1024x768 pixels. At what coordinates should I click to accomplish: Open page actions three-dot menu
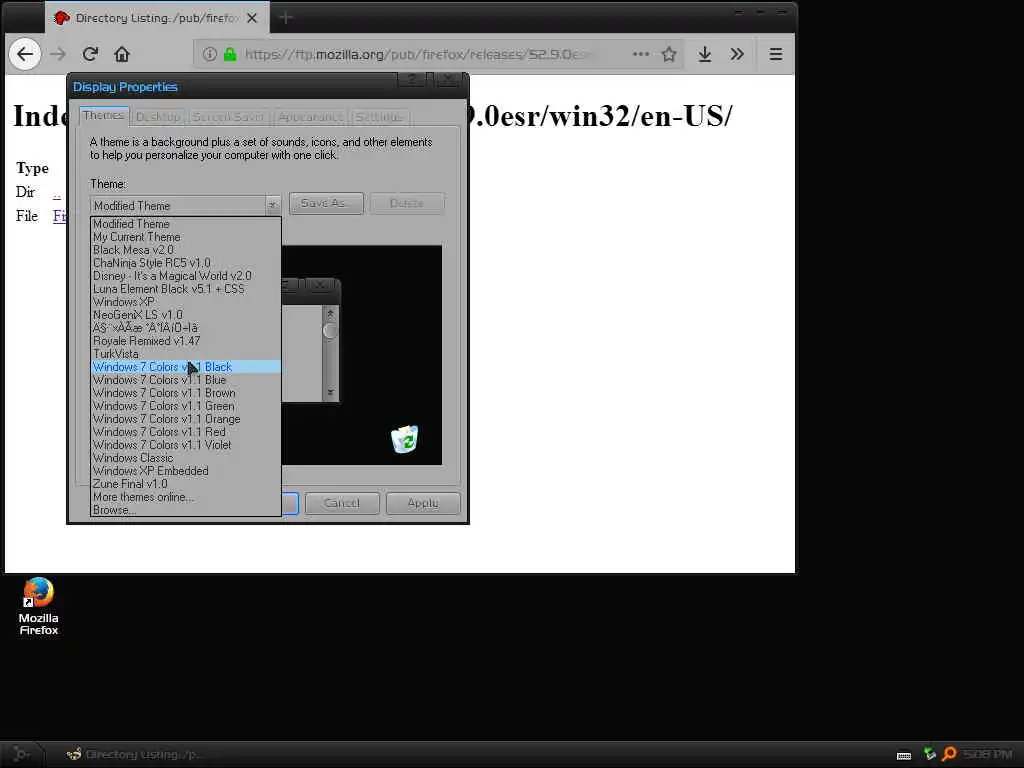tap(641, 54)
